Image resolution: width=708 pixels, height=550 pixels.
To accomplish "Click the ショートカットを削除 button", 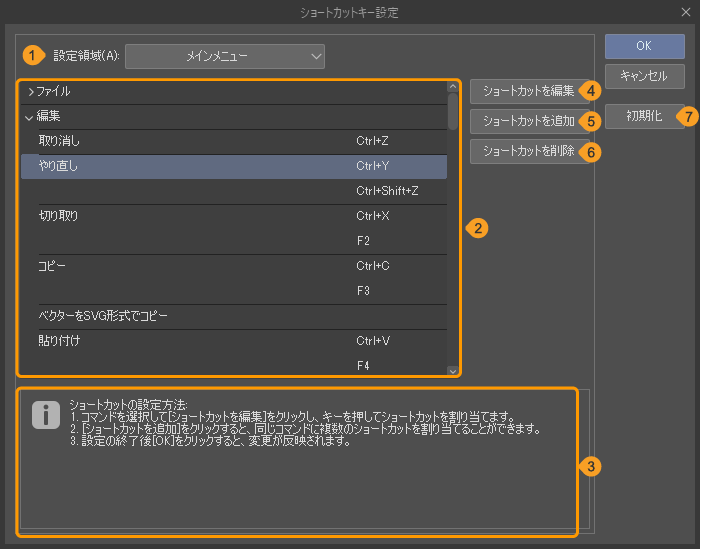I will coord(527,151).
